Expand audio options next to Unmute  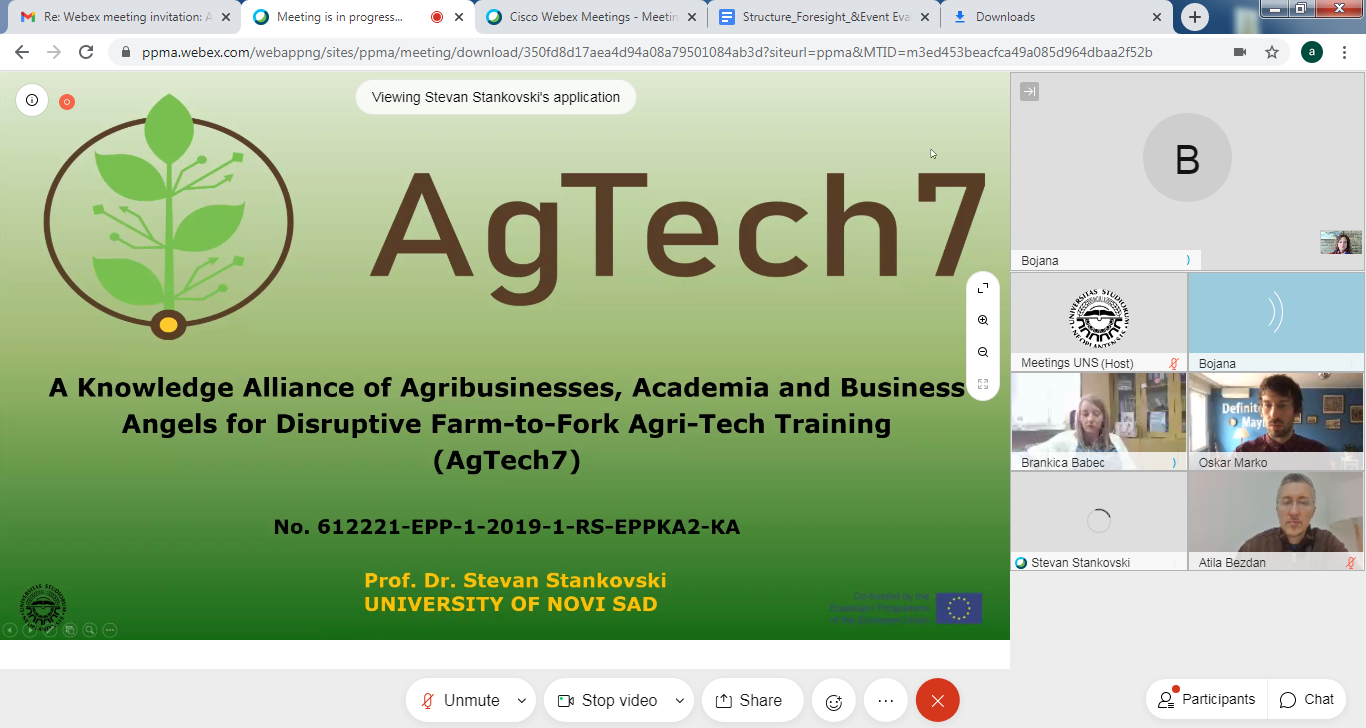click(x=521, y=701)
